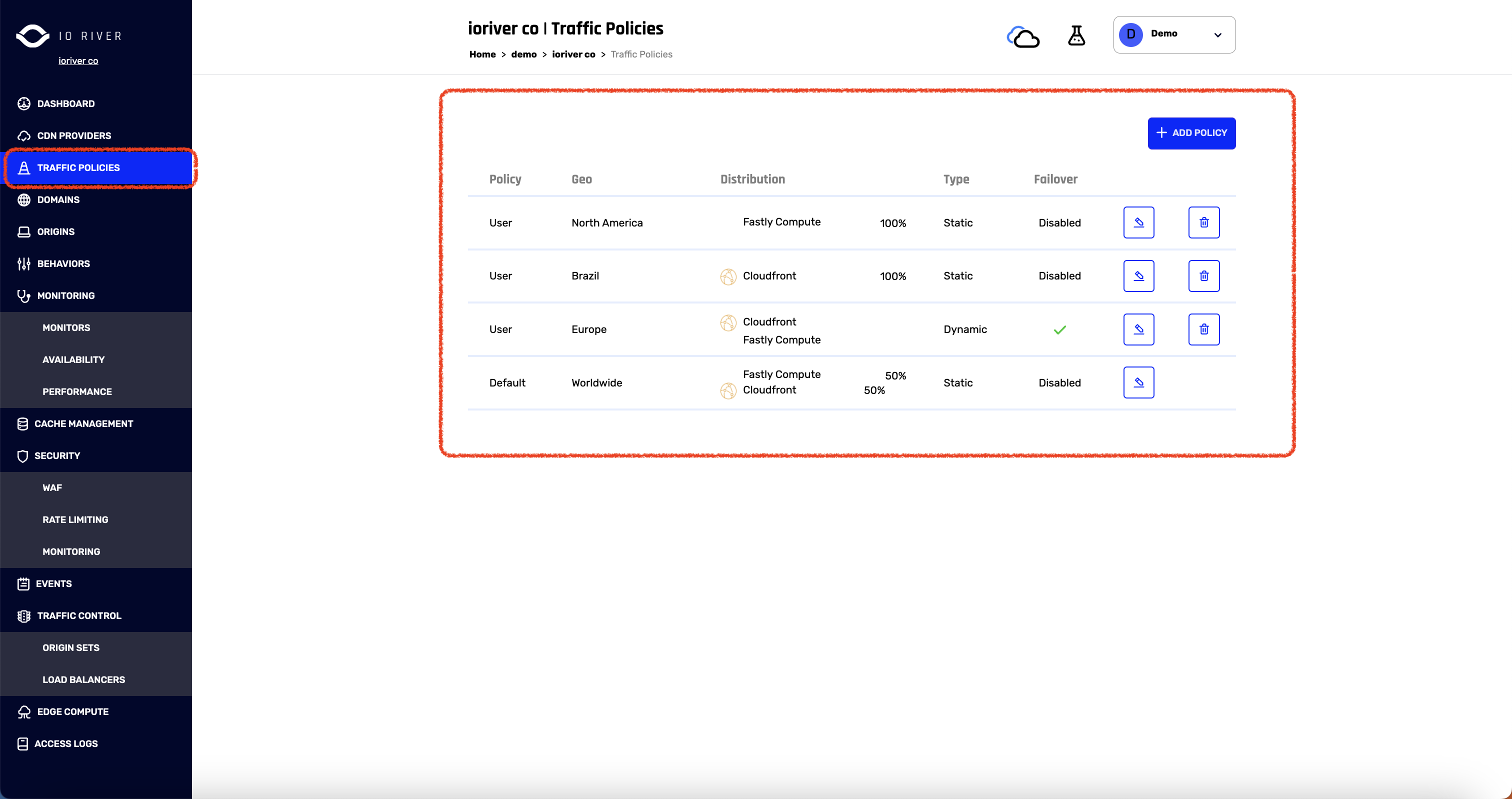Open Origin Sets
This screenshot has width=1512, height=799.
point(71,647)
